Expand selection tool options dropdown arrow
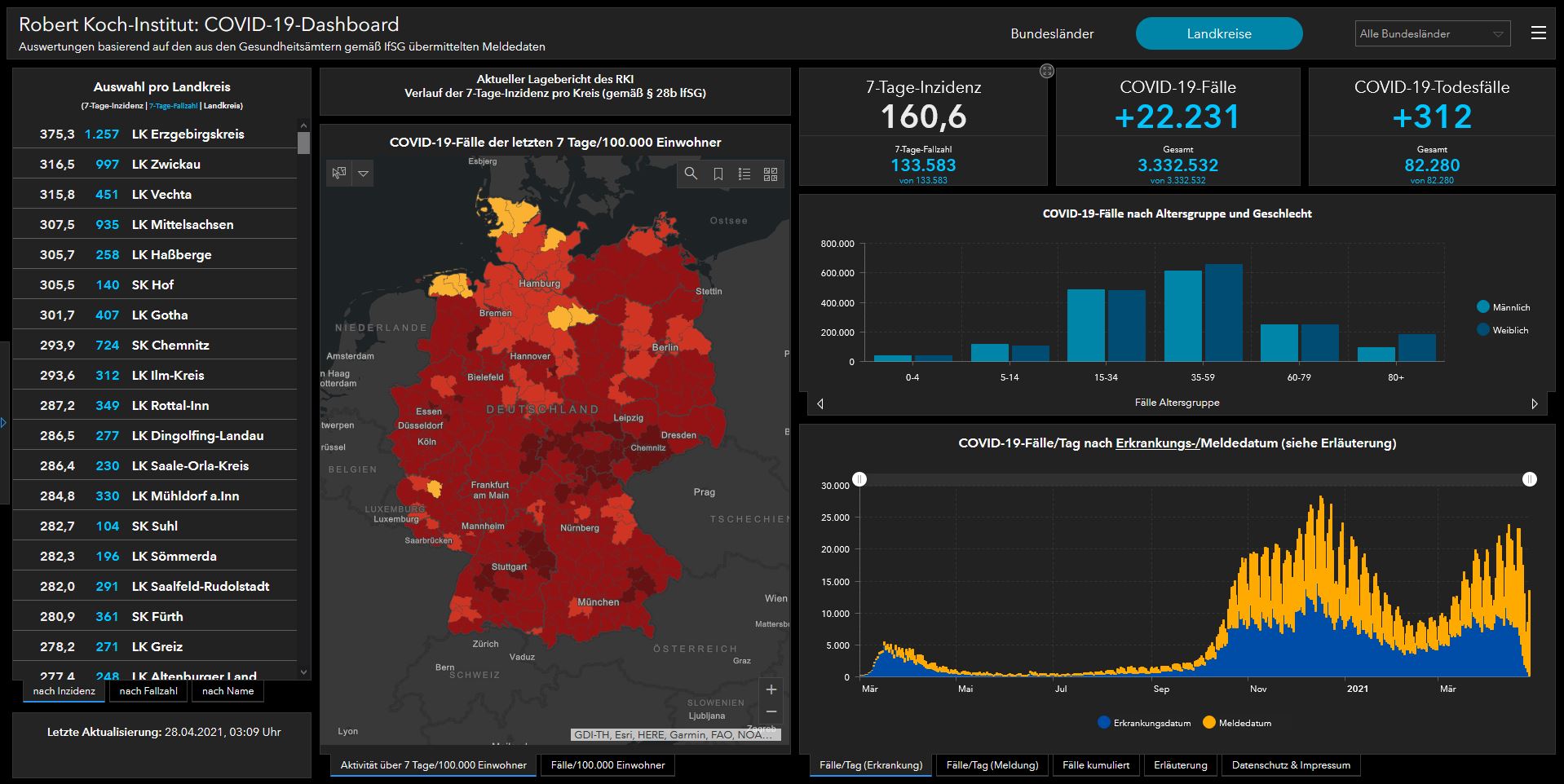The image size is (1564, 784). pos(364,174)
